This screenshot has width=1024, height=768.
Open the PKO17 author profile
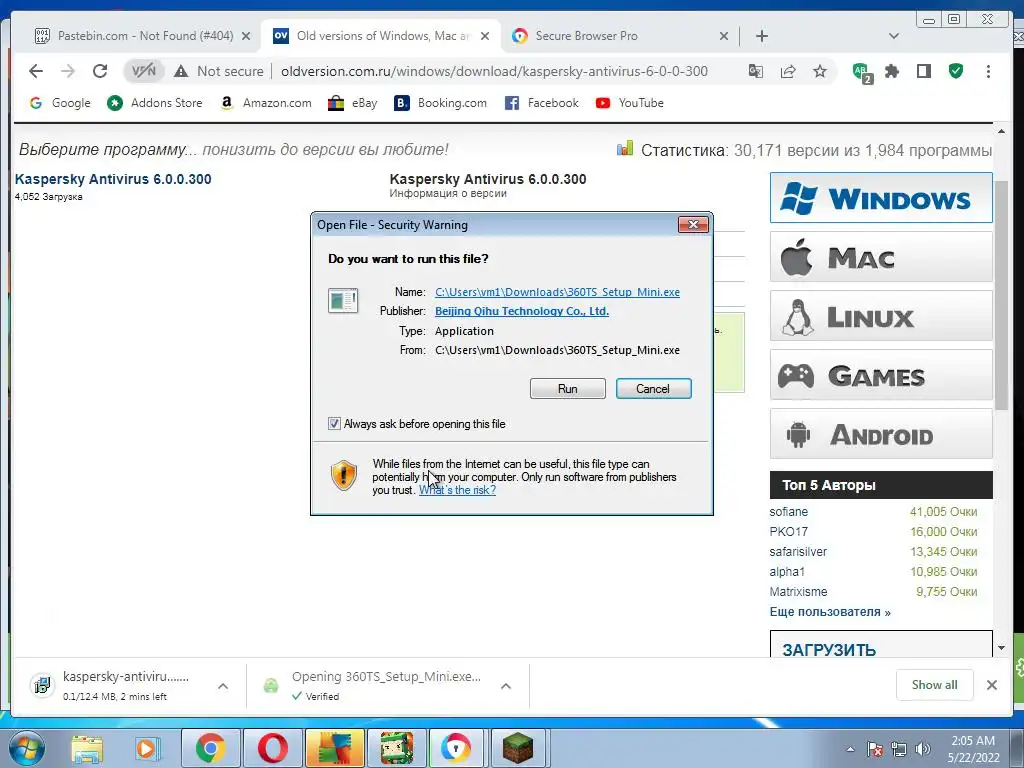coord(788,532)
